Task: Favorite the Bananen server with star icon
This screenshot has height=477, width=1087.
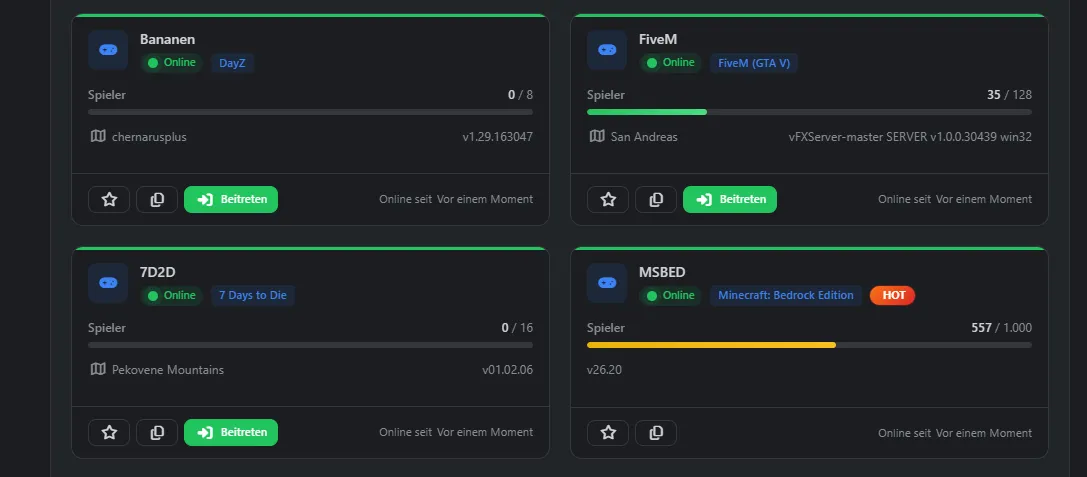Action: 109,200
